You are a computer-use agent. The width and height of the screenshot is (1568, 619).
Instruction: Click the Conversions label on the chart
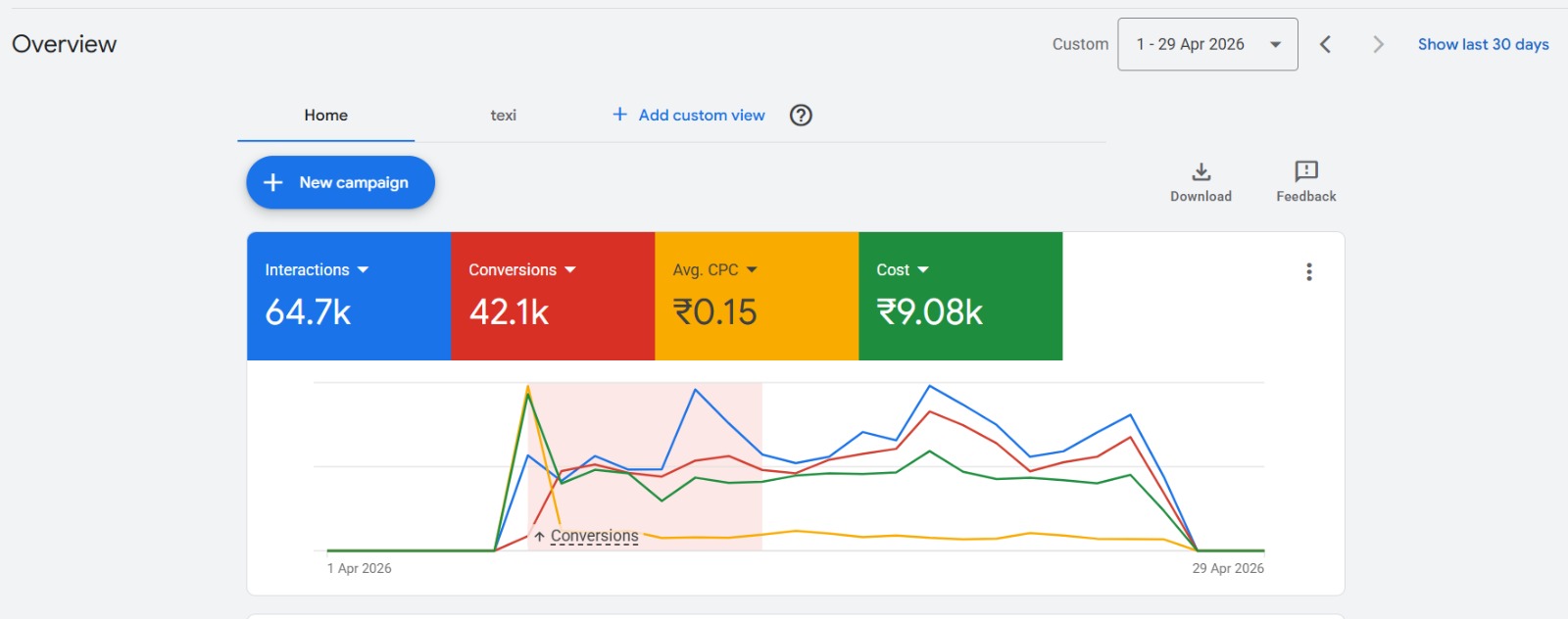594,536
